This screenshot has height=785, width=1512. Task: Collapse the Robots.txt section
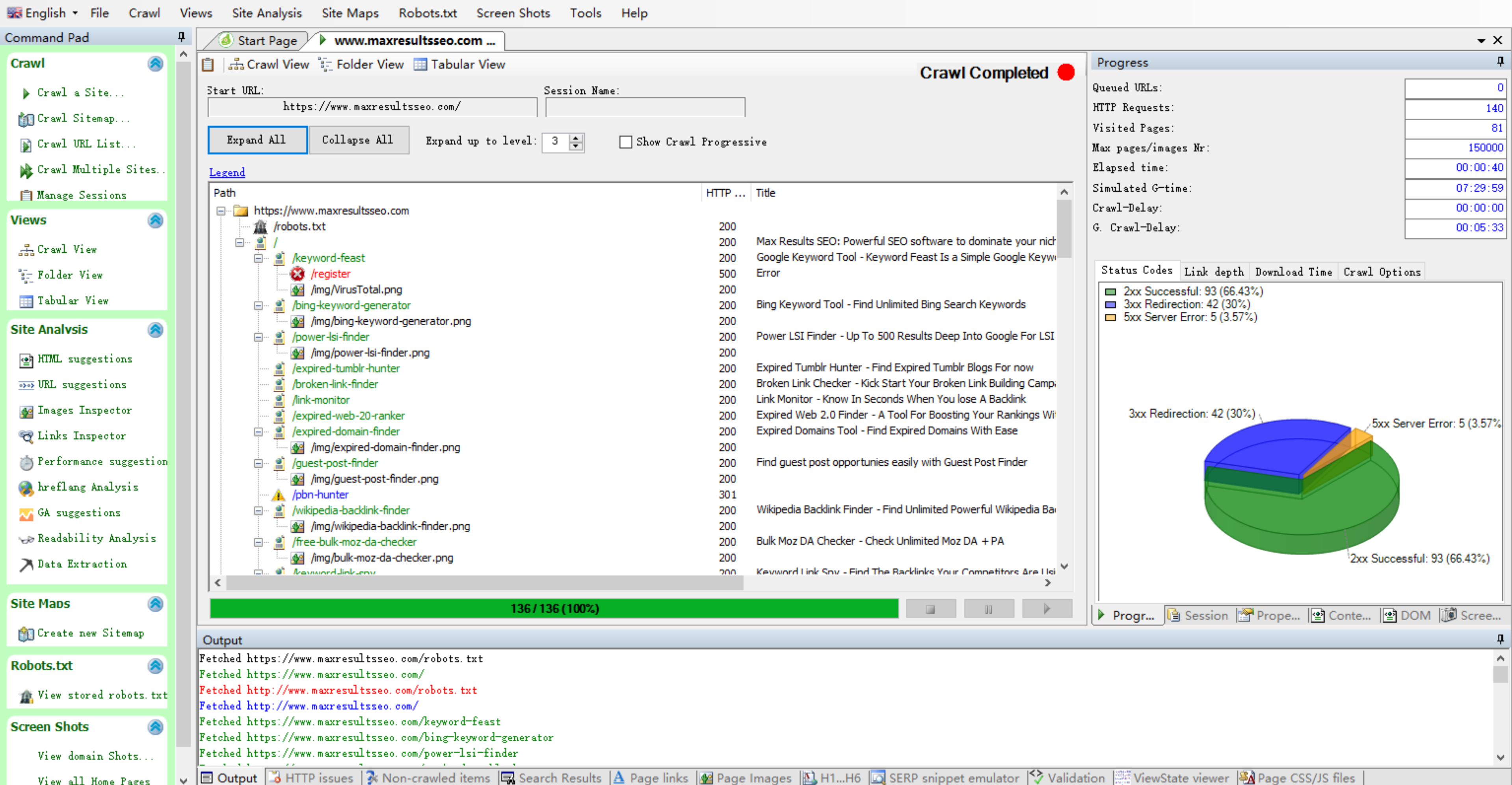pyautogui.click(x=155, y=666)
